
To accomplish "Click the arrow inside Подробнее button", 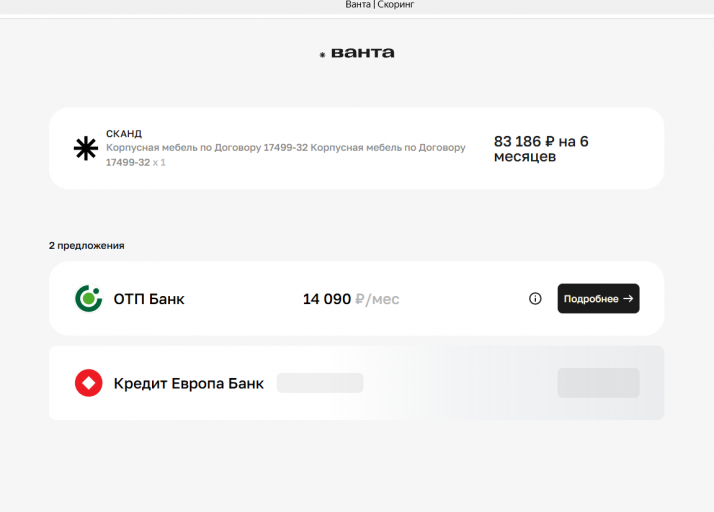I will [x=628, y=298].
